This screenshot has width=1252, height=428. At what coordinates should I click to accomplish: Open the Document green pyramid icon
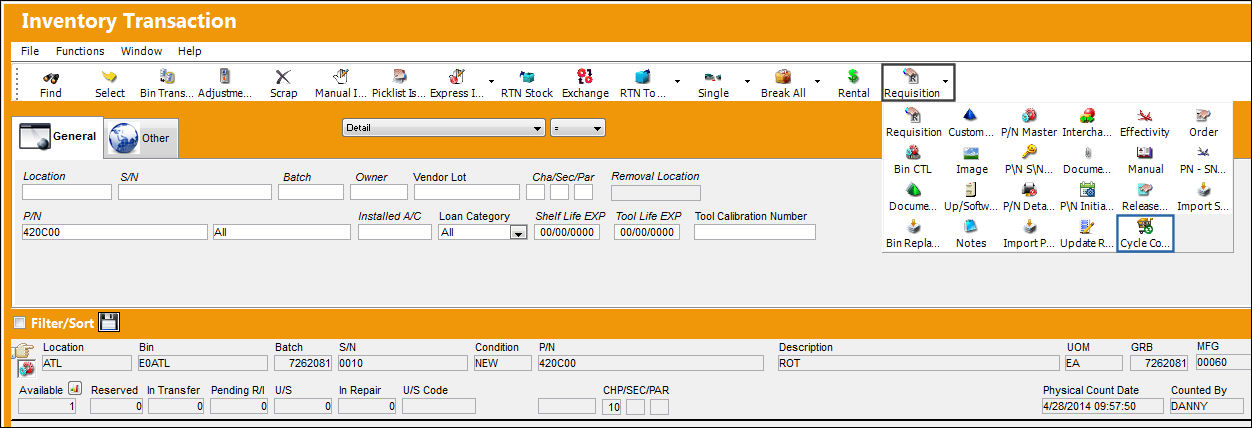pyautogui.click(x=913, y=190)
